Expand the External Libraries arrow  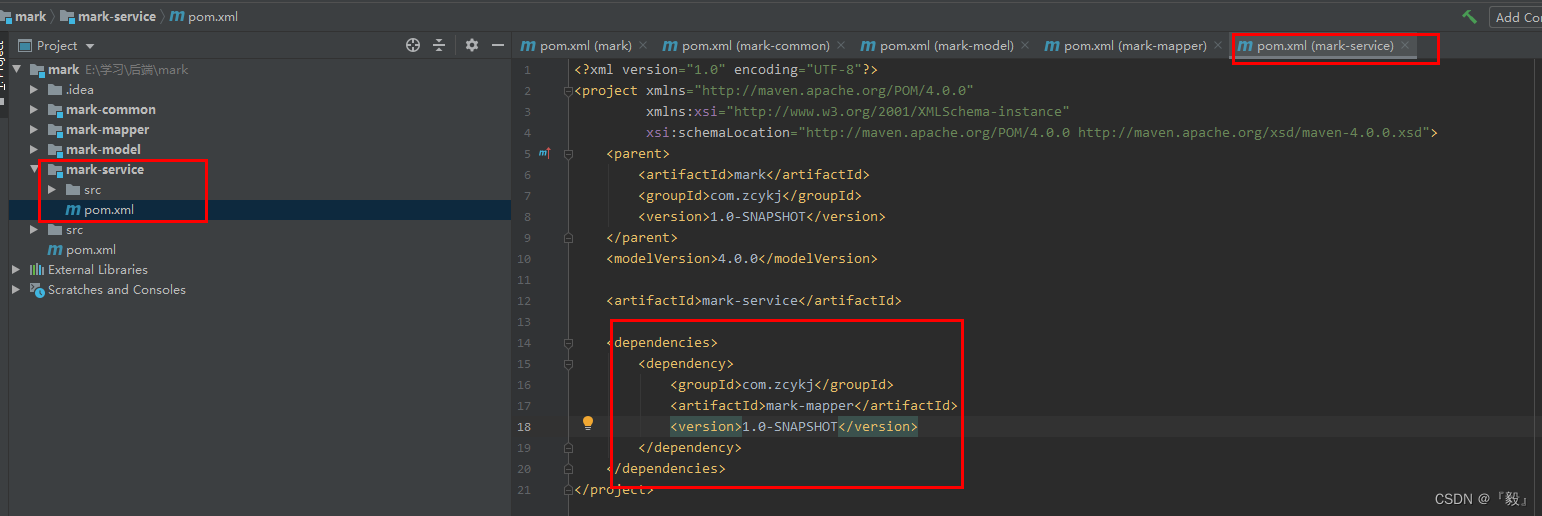click(16, 270)
